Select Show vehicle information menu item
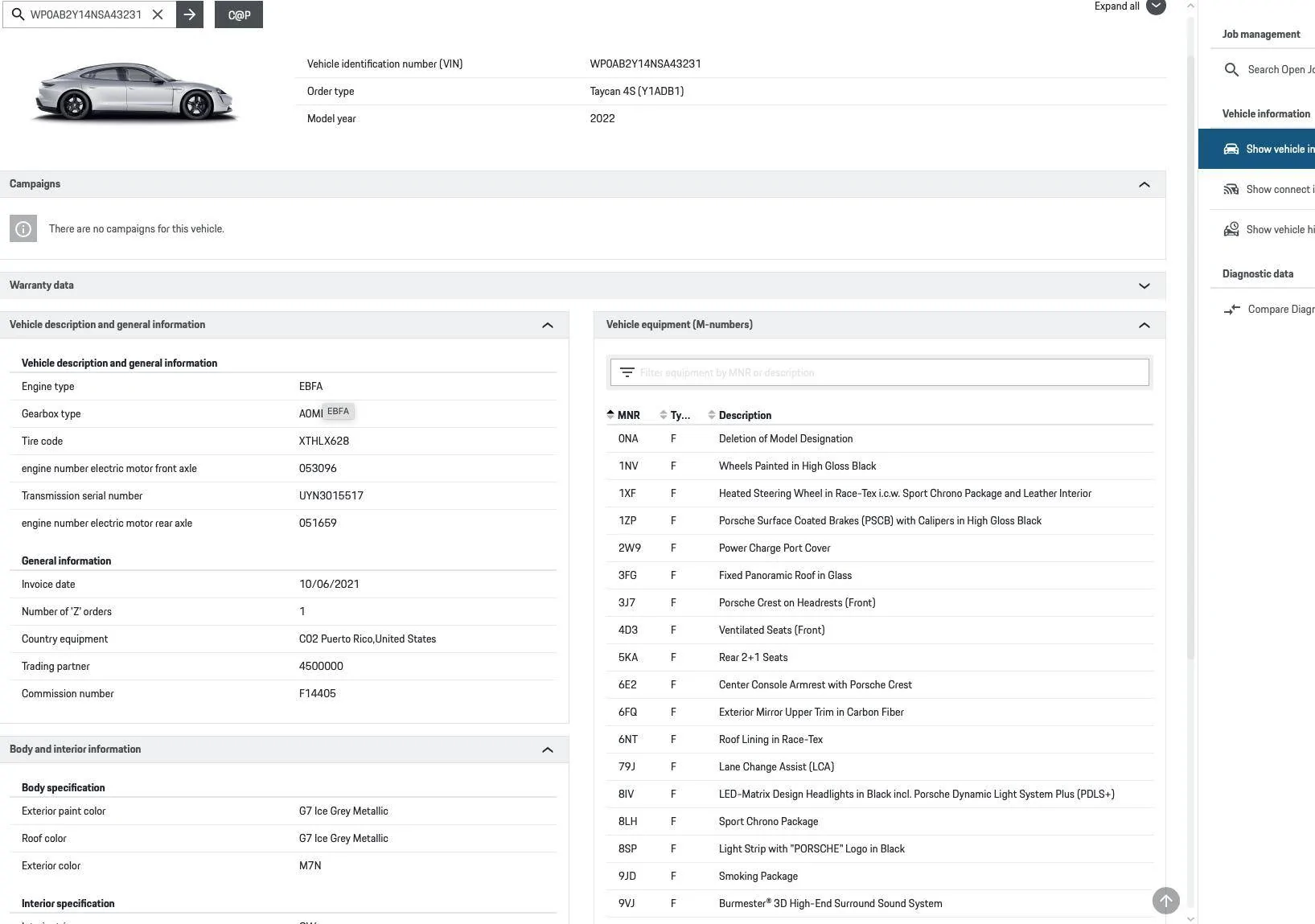 coord(1256,149)
